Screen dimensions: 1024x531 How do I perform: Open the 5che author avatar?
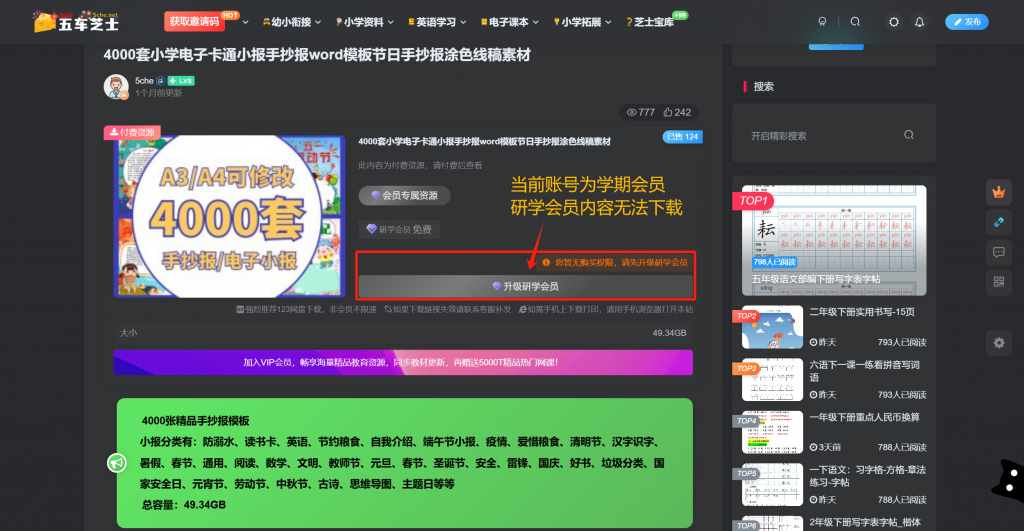116,86
